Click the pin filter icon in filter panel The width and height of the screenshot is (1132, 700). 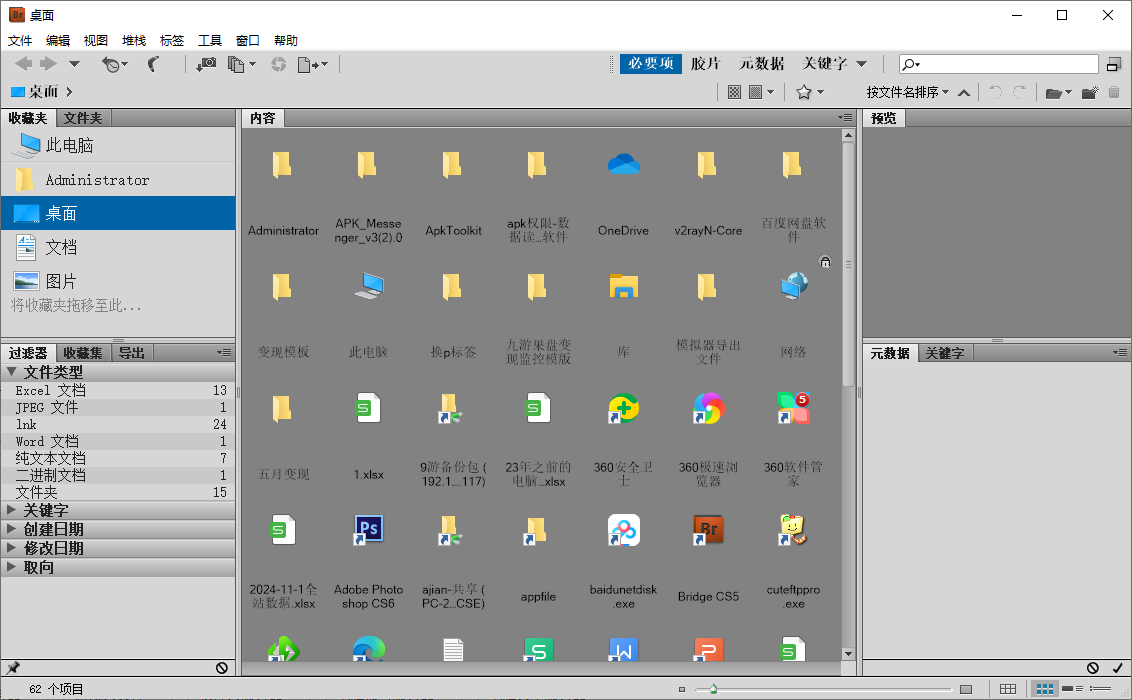click(x=13, y=668)
